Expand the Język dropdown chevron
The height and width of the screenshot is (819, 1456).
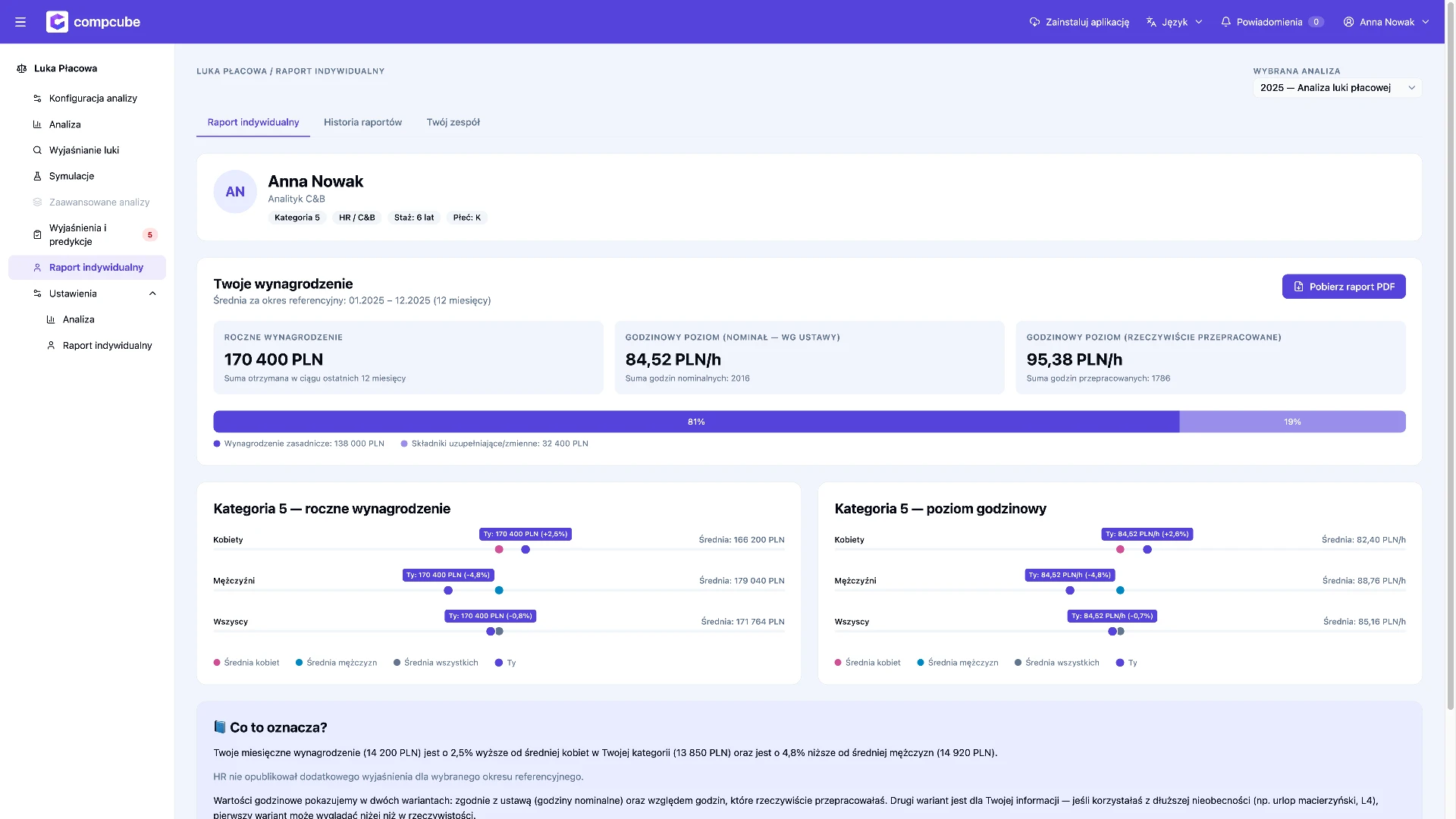coord(1199,22)
